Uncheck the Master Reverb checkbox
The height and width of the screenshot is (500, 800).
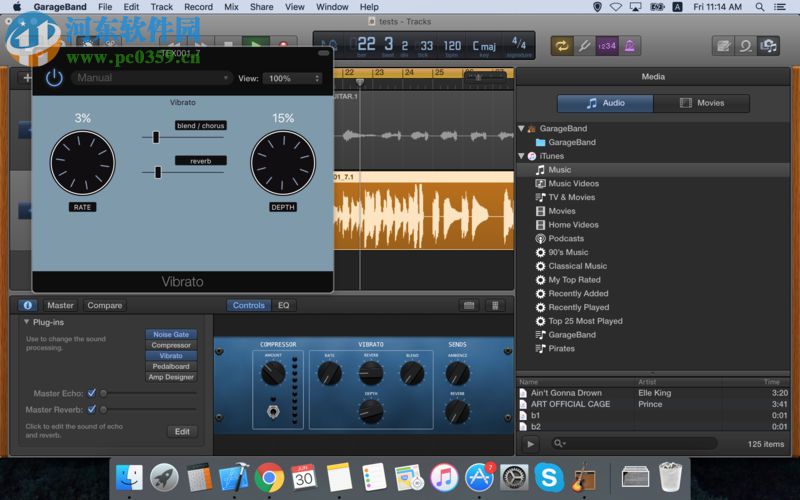tap(92, 409)
